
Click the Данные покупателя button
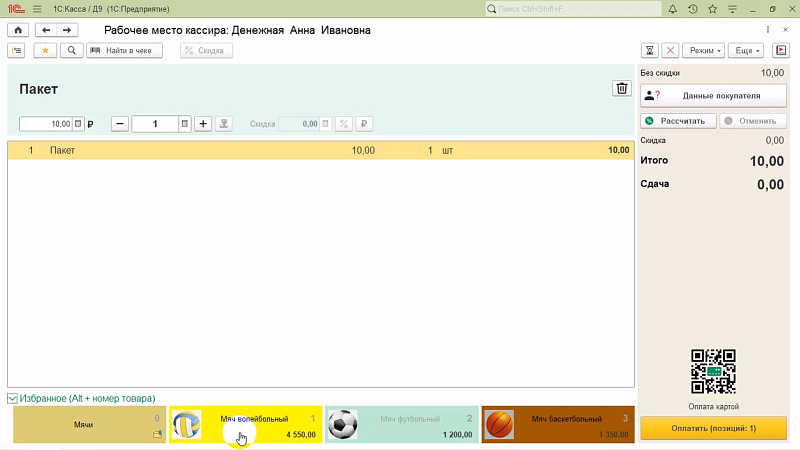pos(713,96)
